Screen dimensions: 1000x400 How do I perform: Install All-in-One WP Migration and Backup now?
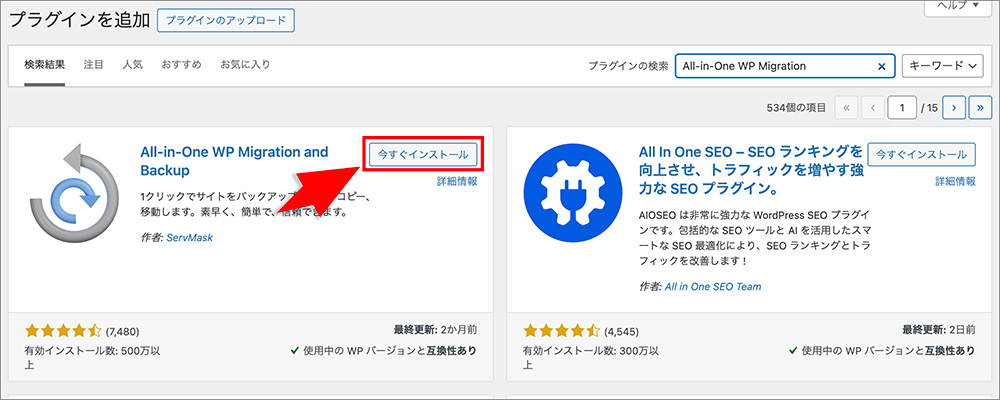pyautogui.click(x=423, y=154)
